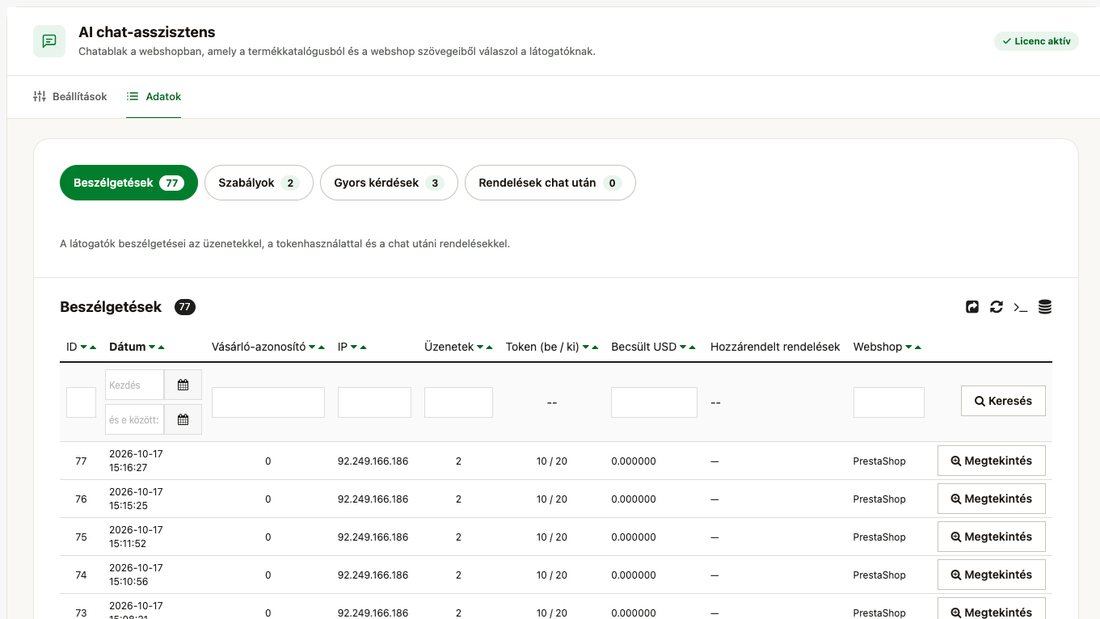Viewport: 1100px width, 619px height.
Task: Switch to the Adatok tab
Action: pos(154,96)
